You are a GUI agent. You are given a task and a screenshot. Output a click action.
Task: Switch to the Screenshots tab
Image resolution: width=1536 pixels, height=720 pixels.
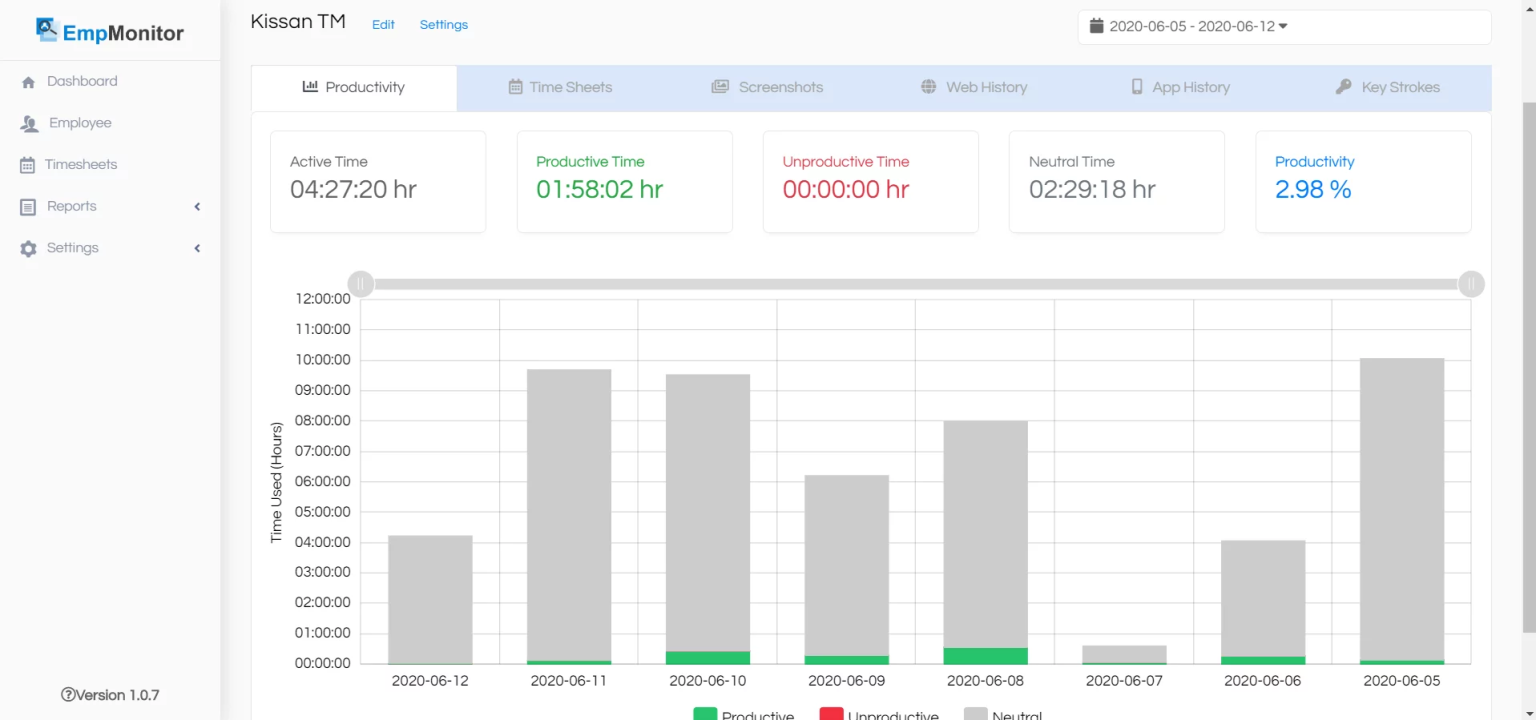coord(767,87)
